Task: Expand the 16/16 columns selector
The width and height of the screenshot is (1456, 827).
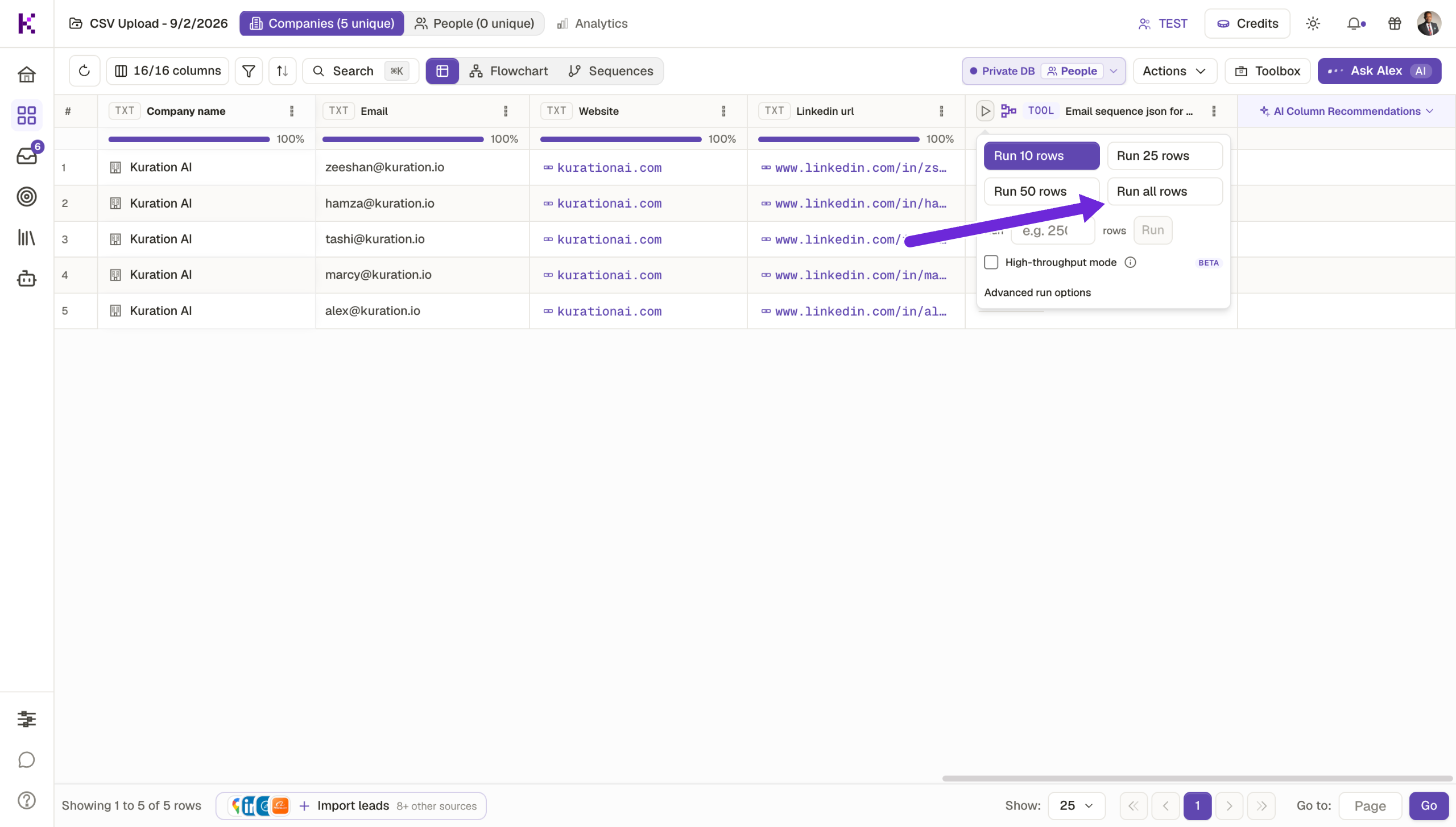Action: point(168,71)
